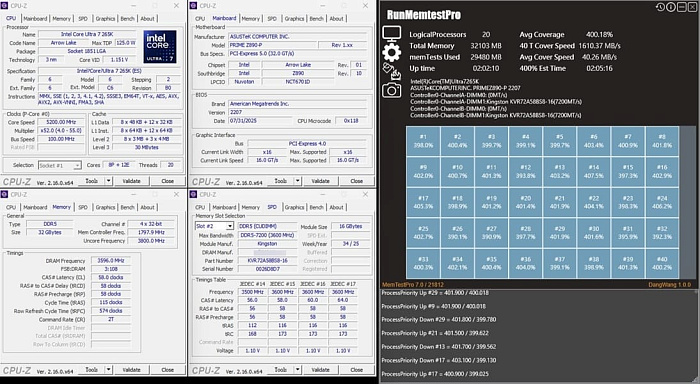Expand the Tools arrow in the CPU tab window
700x384 pixels.
coord(108,181)
